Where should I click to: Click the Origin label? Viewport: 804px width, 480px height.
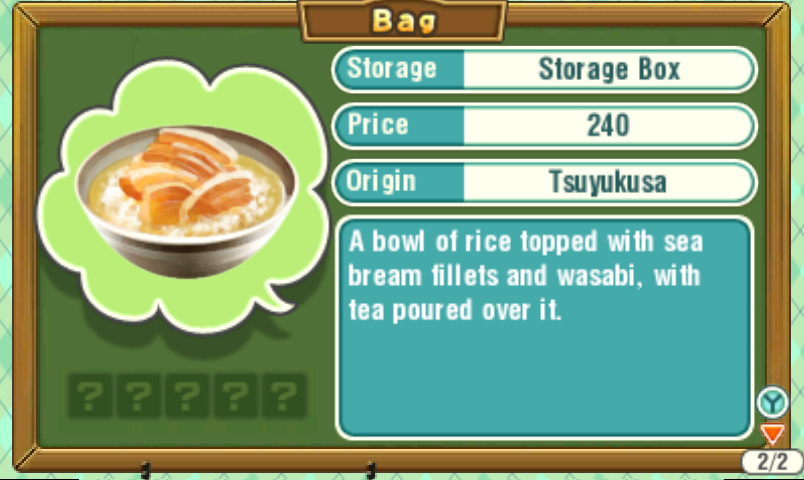point(380,181)
